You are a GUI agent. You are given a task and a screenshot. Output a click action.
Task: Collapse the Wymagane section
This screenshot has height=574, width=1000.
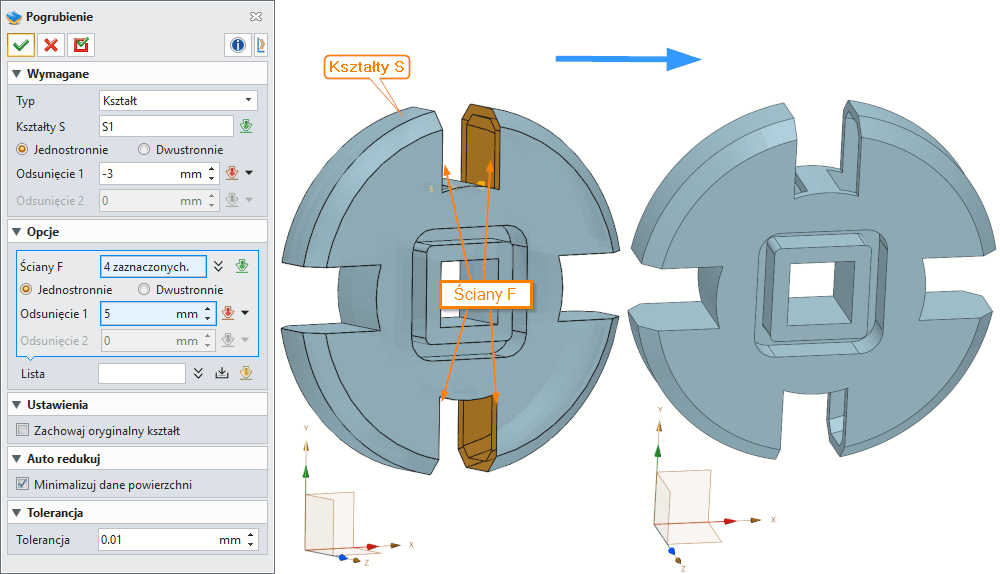click(15, 74)
